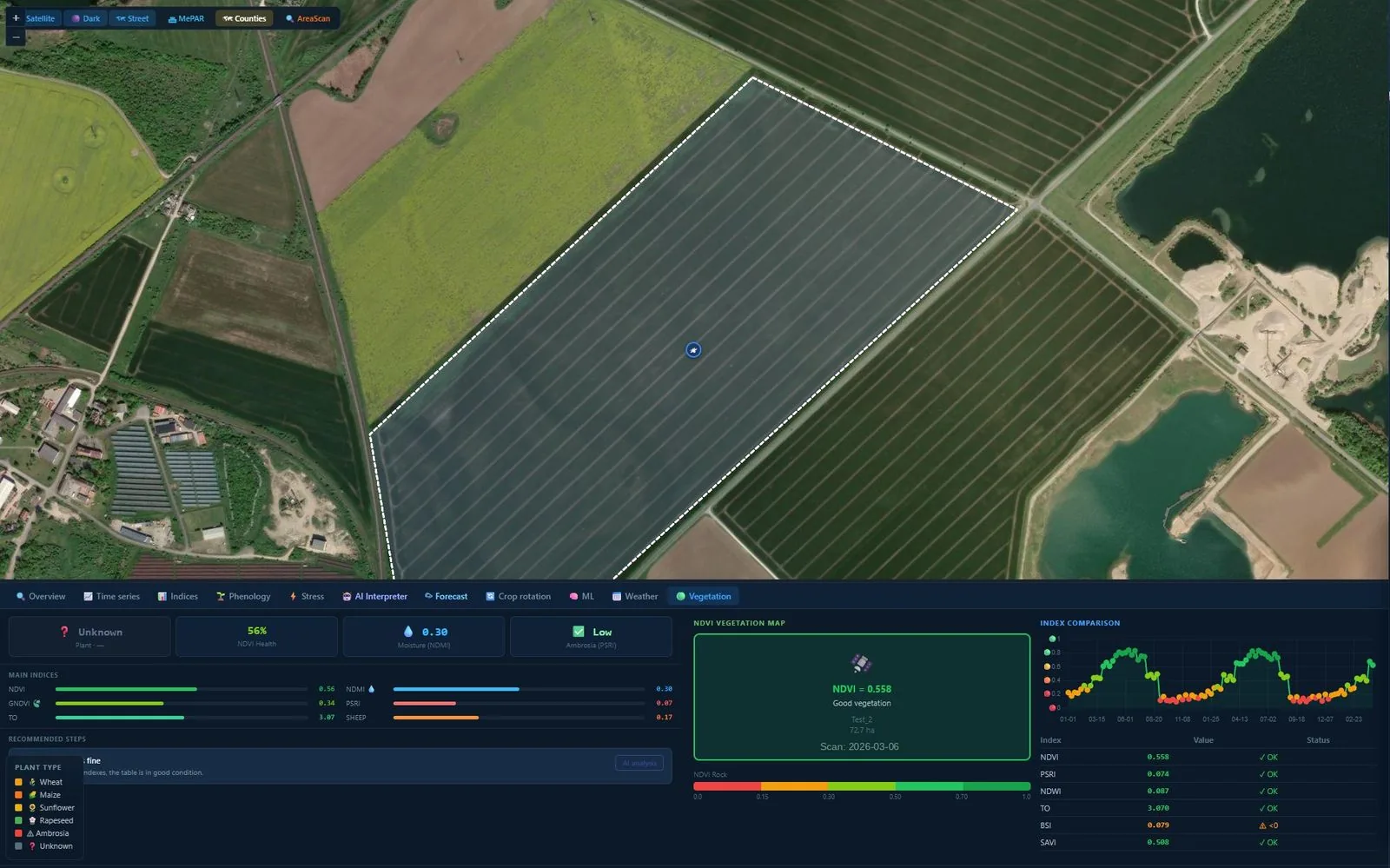
Task: Zoom out with the minus map control
Action: (x=16, y=36)
